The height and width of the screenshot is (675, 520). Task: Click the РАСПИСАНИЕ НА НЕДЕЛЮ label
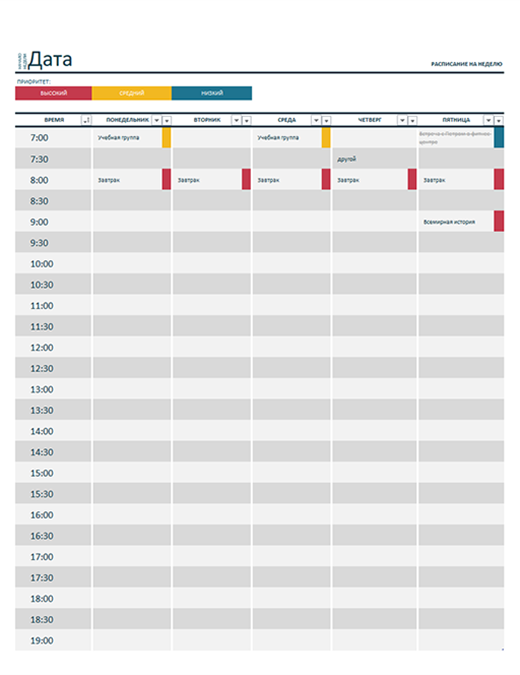[x=467, y=64]
